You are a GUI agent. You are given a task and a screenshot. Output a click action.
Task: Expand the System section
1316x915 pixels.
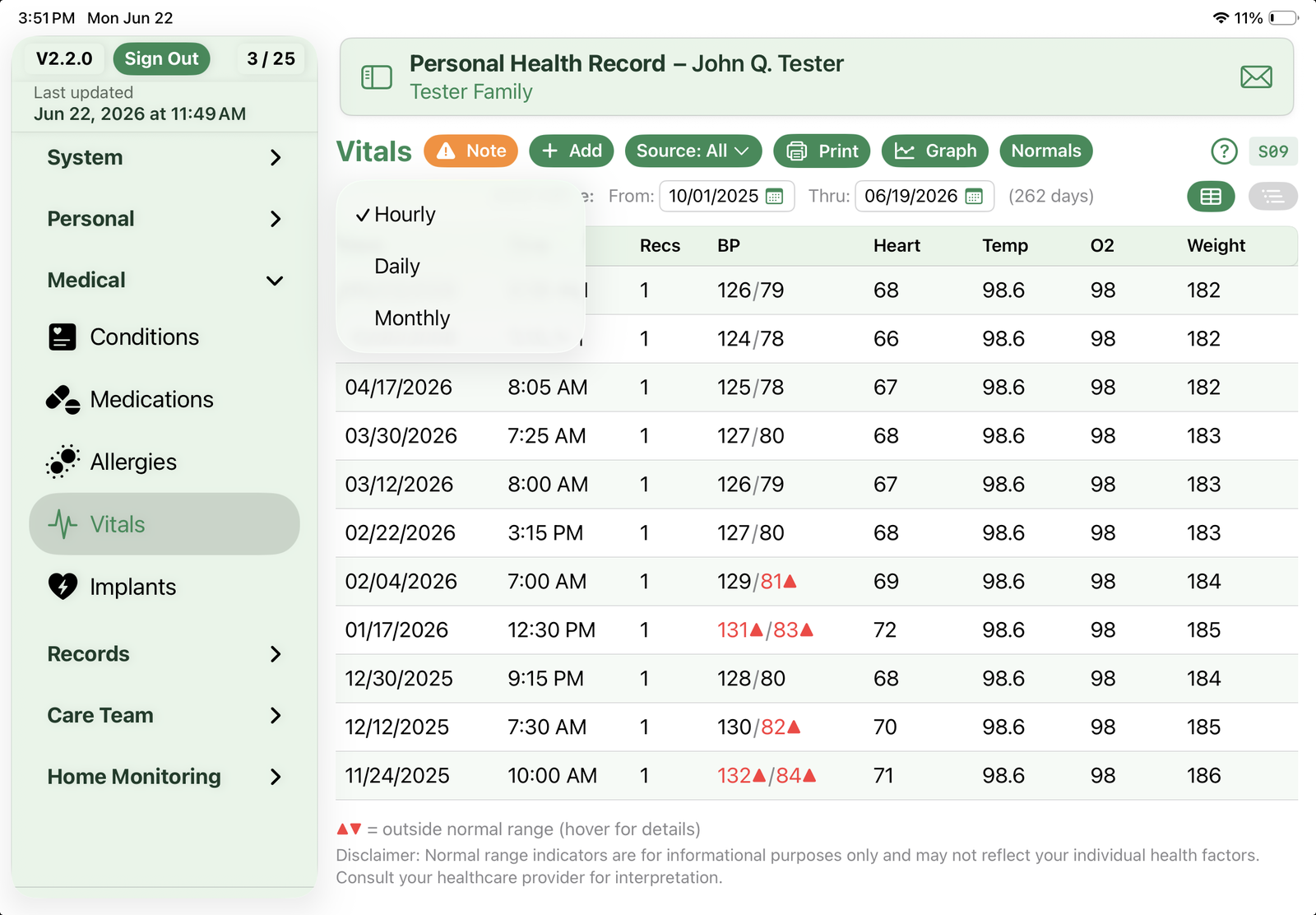click(164, 158)
